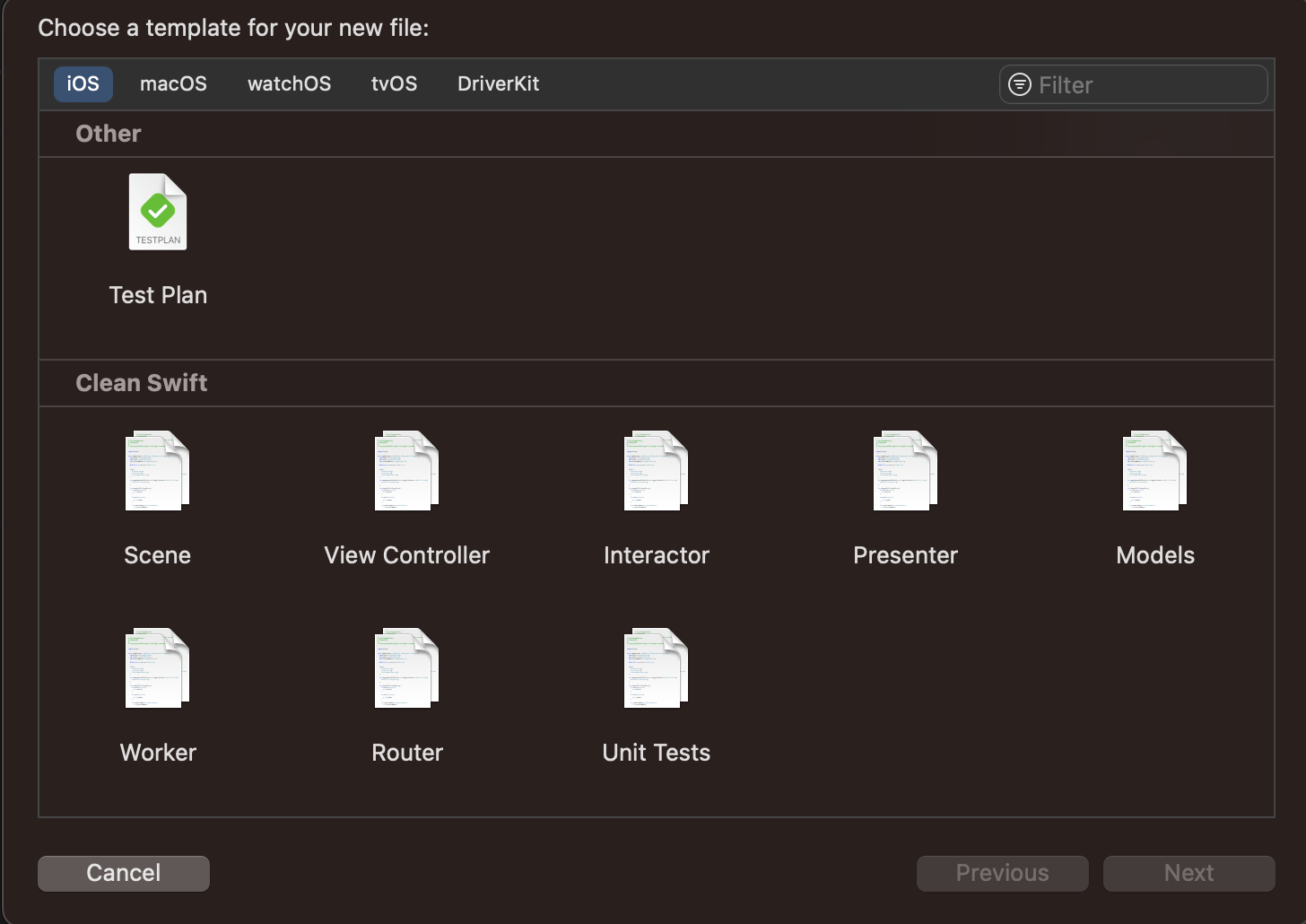Click the 'Unit Tests' label
Viewport: 1306px width, 924px height.
point(657,753)
